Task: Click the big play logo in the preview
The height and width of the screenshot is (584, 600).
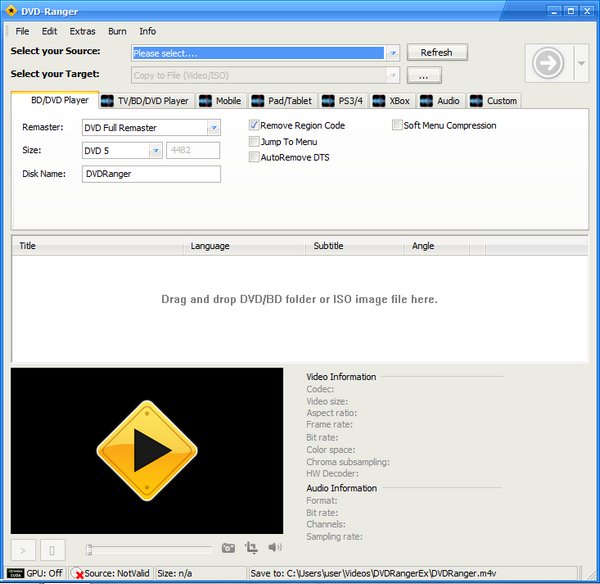Action: coord(147,450)
